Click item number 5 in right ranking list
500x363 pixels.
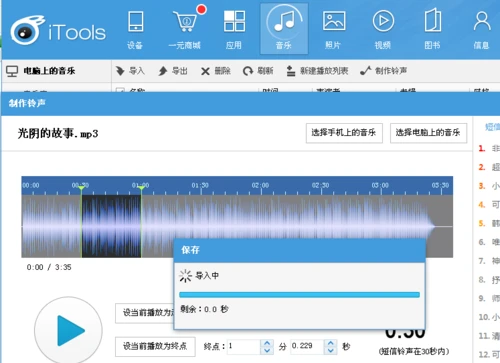[x=489, y=223]
